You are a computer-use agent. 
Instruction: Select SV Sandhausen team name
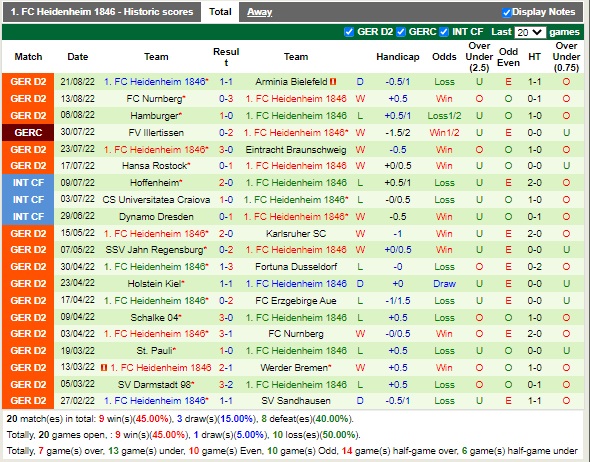click(x=296, y=401)
